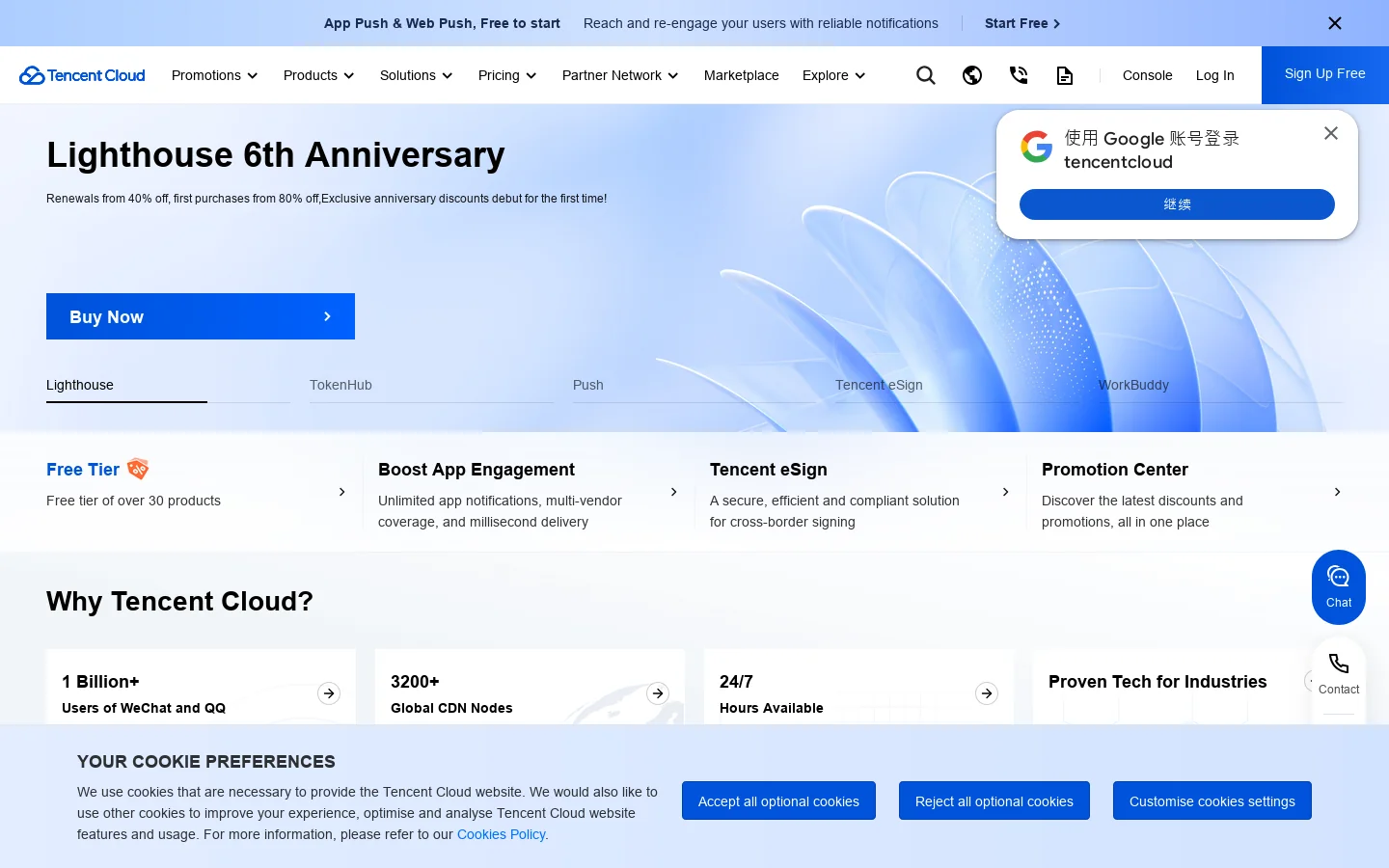Screen dimensions: 1389x868
Task: Expand the Solutions dropdown
Action: click(x=416, y=75)
